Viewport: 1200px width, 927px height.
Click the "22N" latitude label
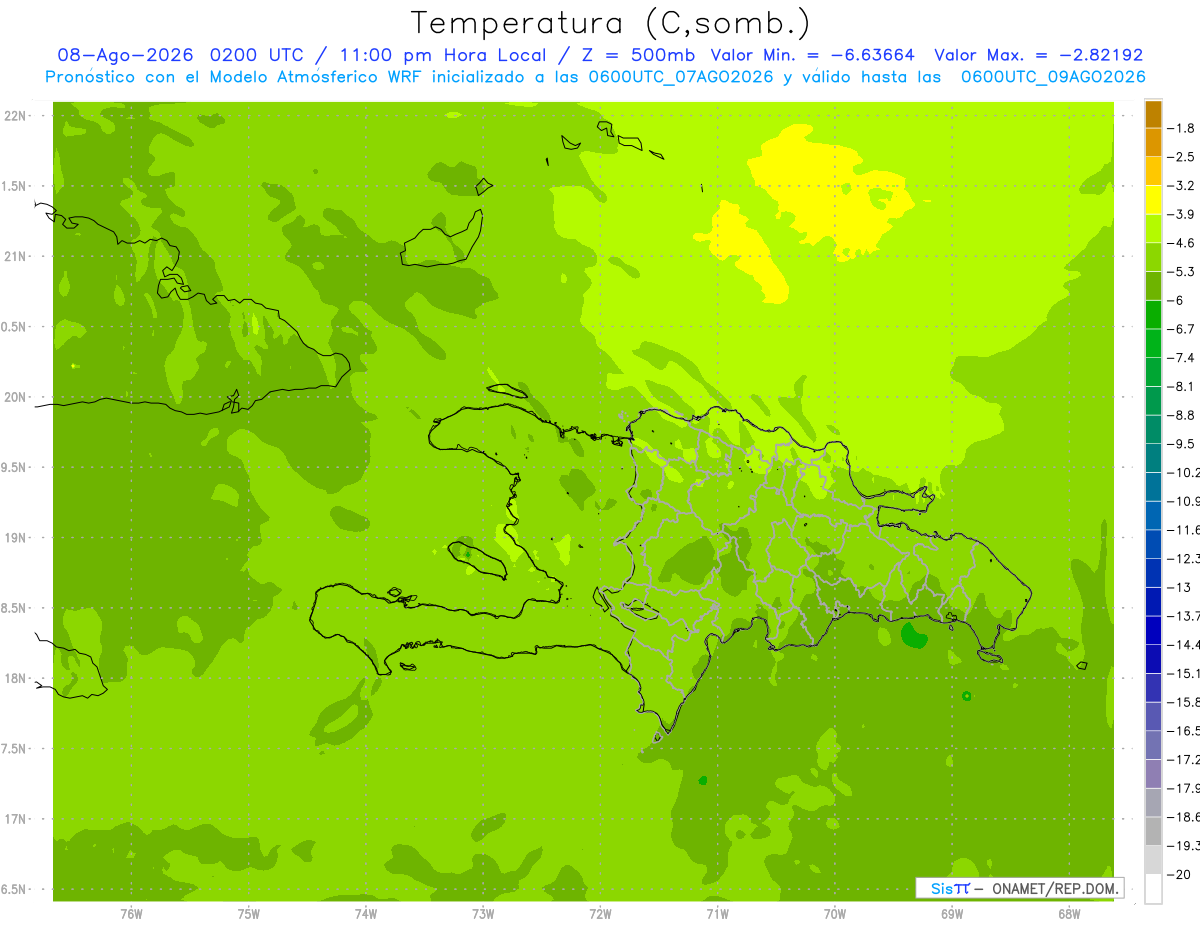pyautogui.click(x=15, y=116)
